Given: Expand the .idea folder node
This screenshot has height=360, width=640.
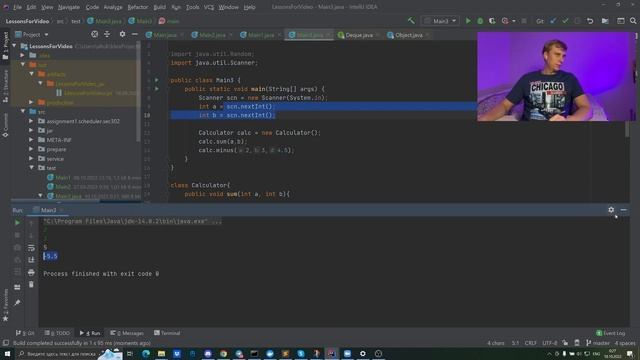Looking at the screenshot, I should coord(23,55).
